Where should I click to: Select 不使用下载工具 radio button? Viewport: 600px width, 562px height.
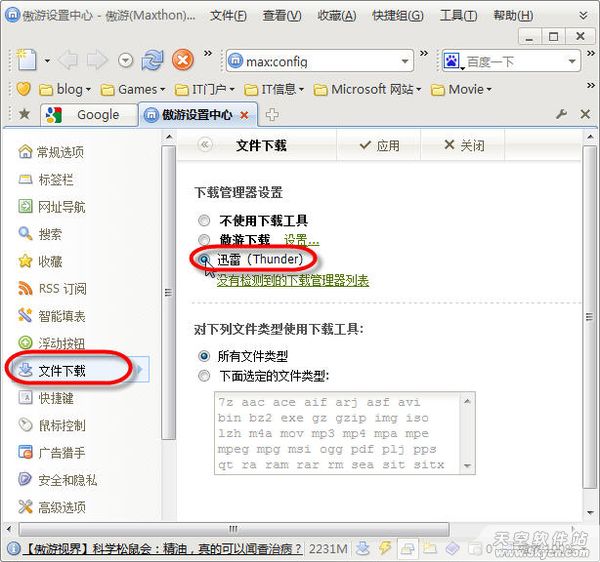click(204, 220)
